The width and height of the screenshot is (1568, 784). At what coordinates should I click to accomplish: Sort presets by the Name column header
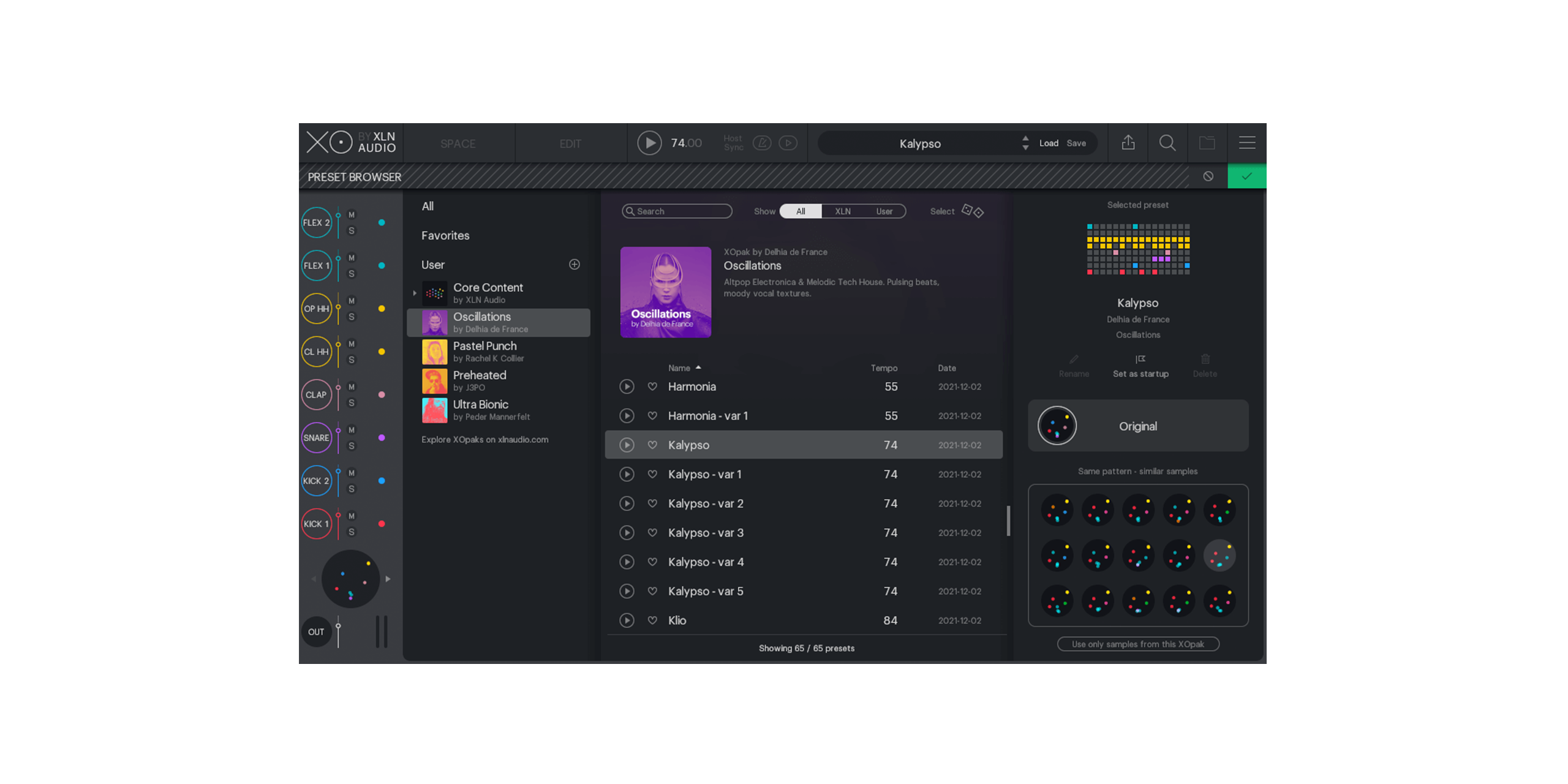(x=679, y=367)
